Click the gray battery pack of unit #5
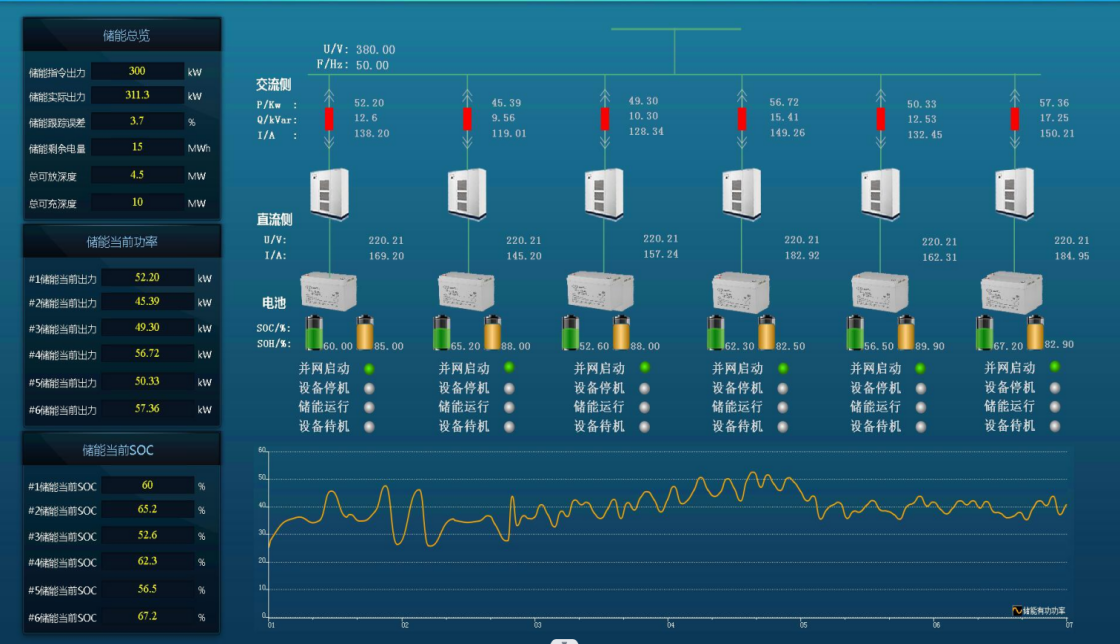Image resolution: width=1120 pixels, height=644 pixels. pos(879,292)
